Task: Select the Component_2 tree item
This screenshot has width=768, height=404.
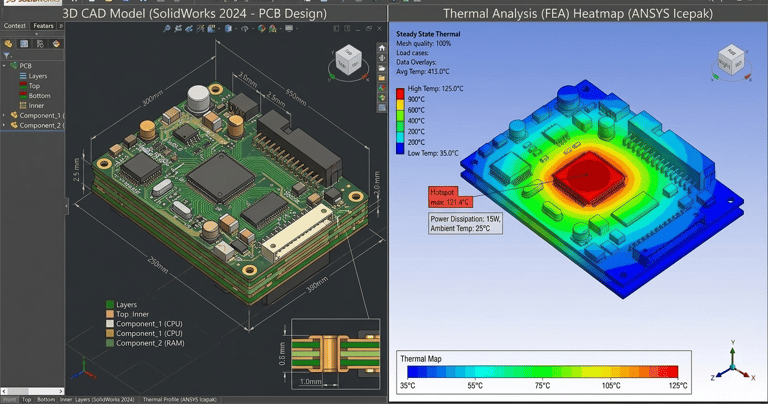Action: 37,125
